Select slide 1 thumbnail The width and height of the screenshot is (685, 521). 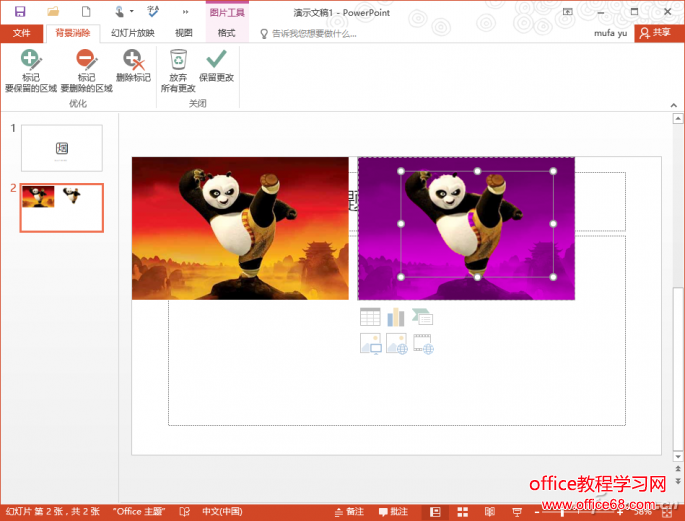pos(62,148)
